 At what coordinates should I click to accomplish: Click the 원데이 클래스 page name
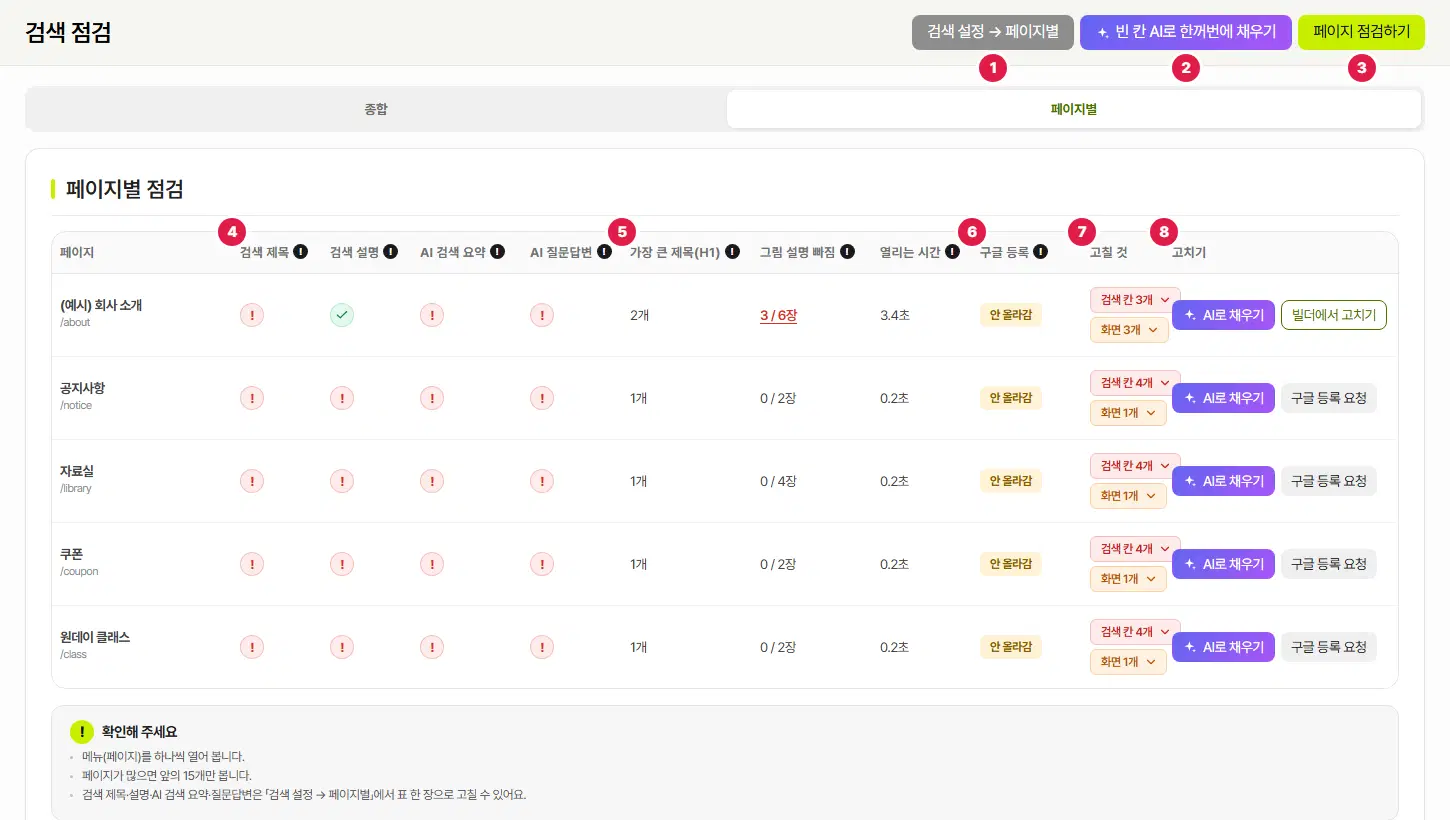[x=95, y=637]
